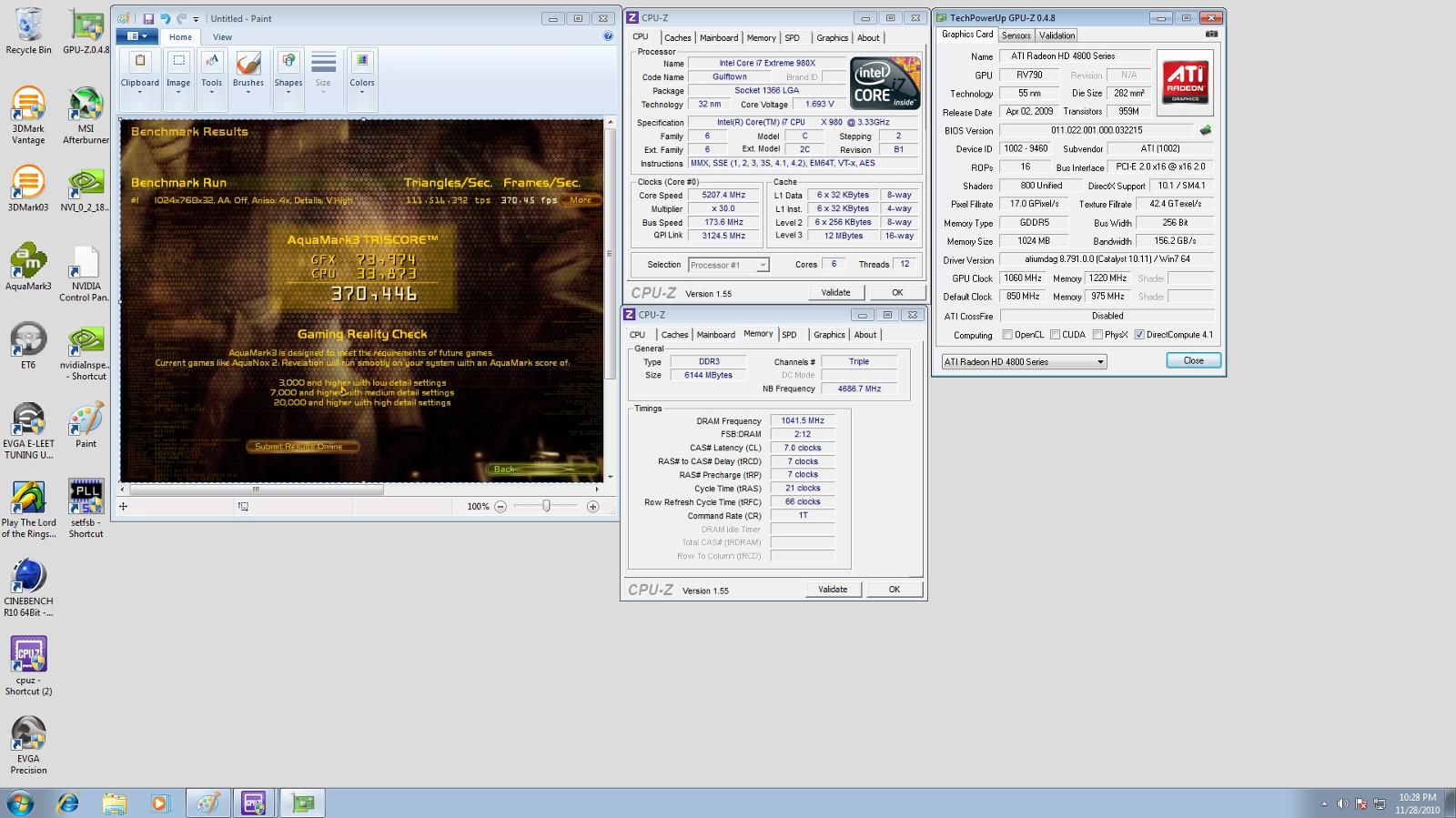Select the CINEBENCH R10 64Bit desktop icon
This screenshot has height=818, width=1456.
click(x=28, y=589)
